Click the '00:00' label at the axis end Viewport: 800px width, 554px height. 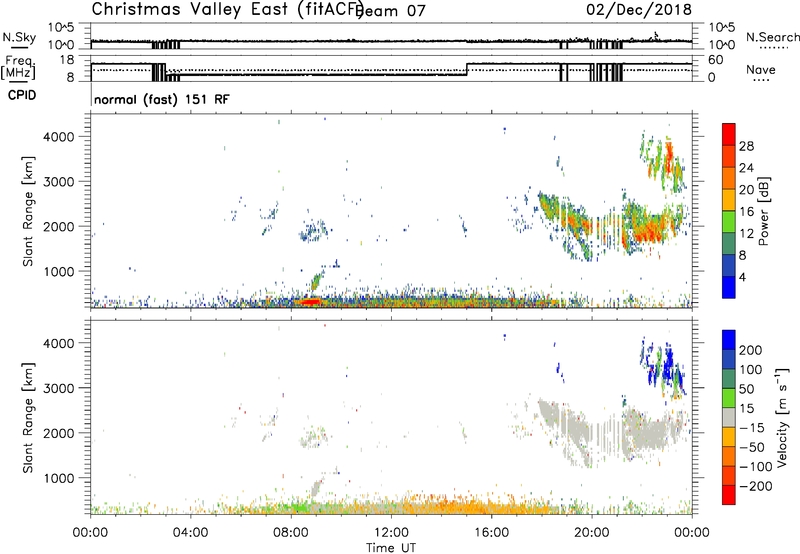692,533
